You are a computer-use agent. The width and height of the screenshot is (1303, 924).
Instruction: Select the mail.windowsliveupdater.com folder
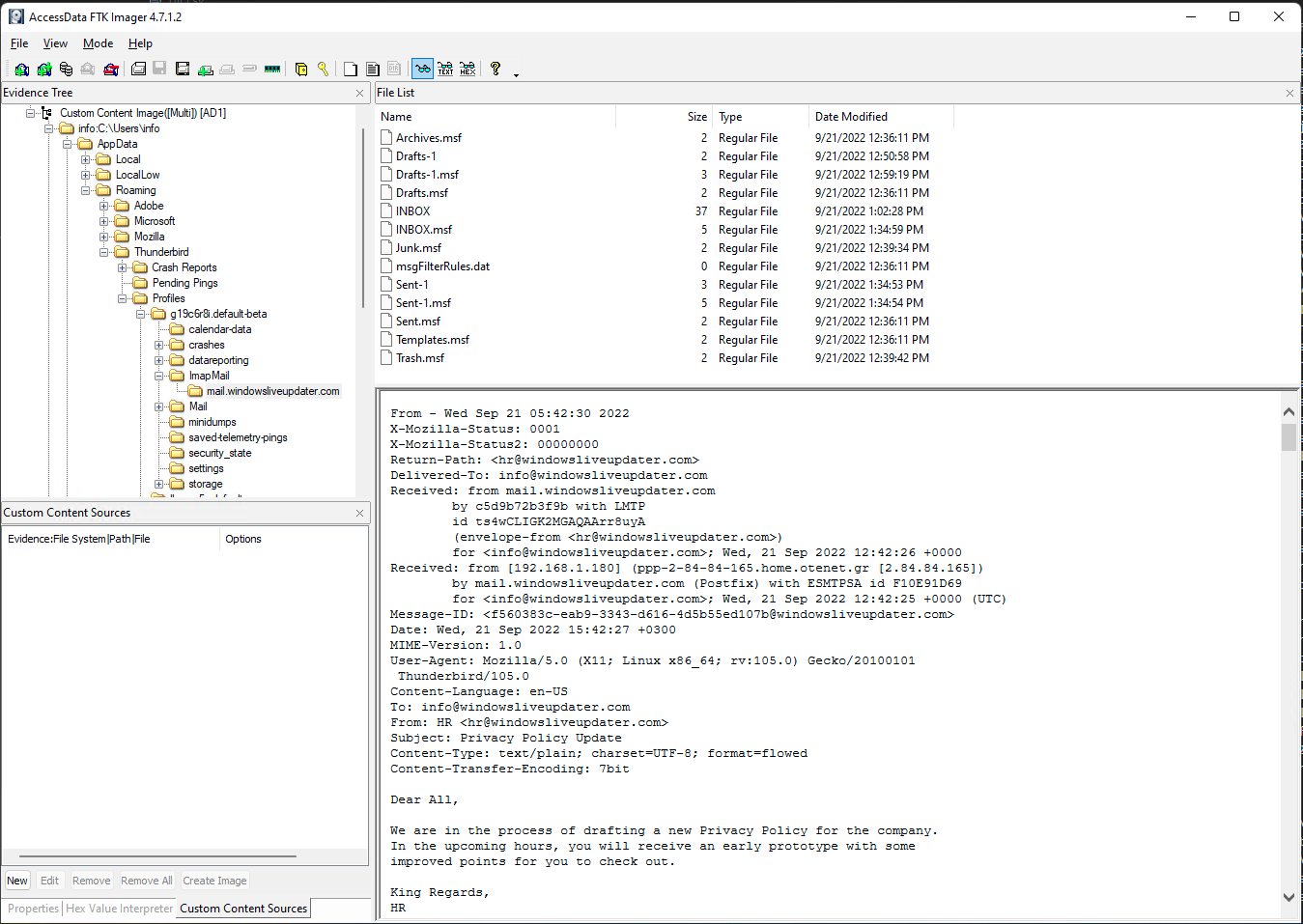click(x=273, y=391)
